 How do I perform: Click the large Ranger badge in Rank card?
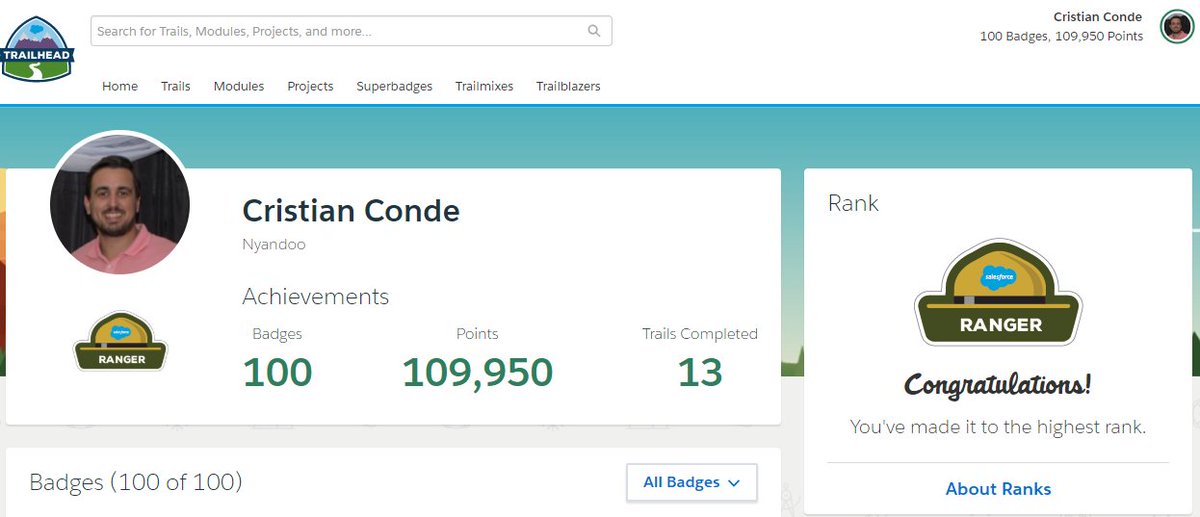point(998,294)
